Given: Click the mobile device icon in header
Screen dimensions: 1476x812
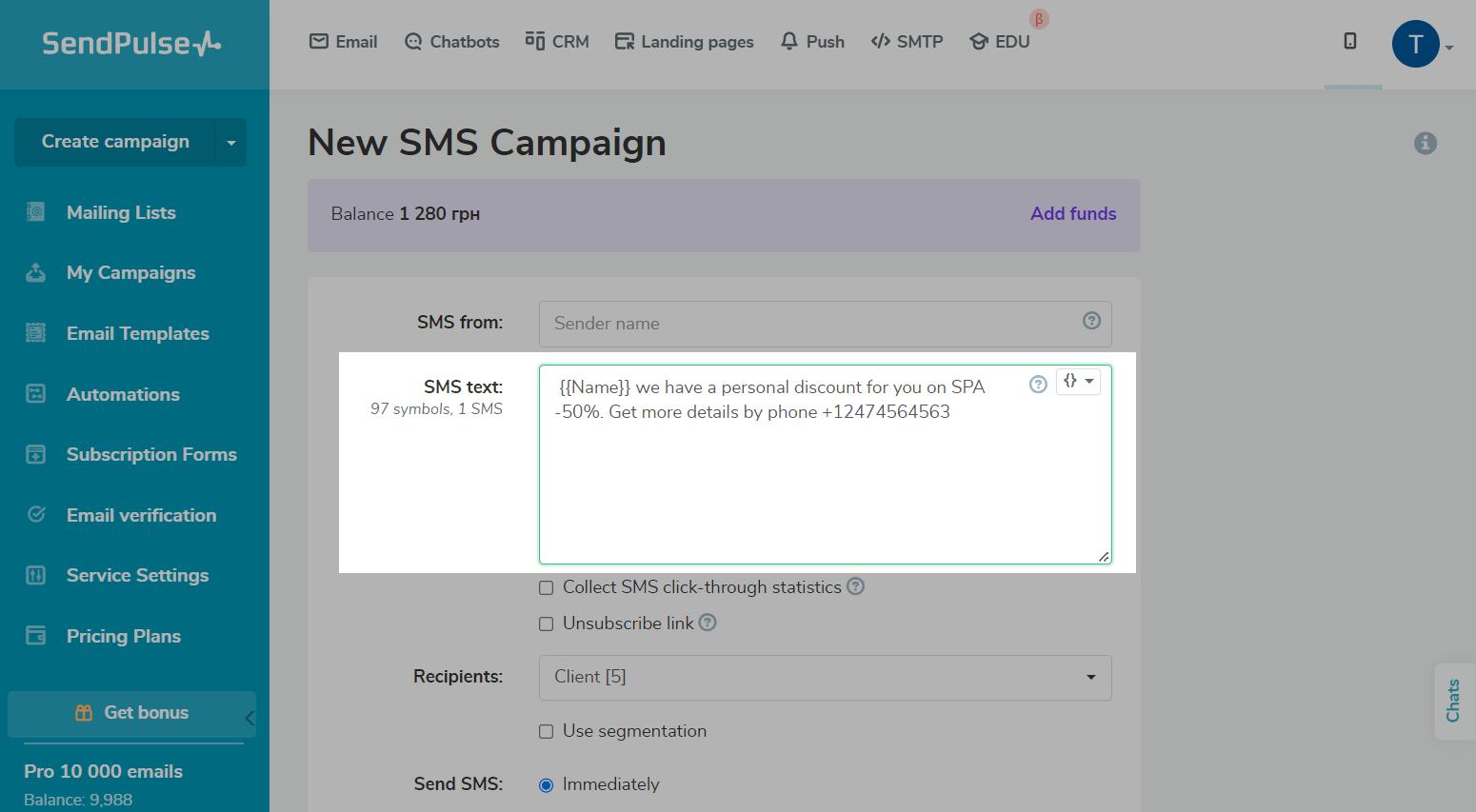Looking at the screenshot, I should pos(1349,41).
